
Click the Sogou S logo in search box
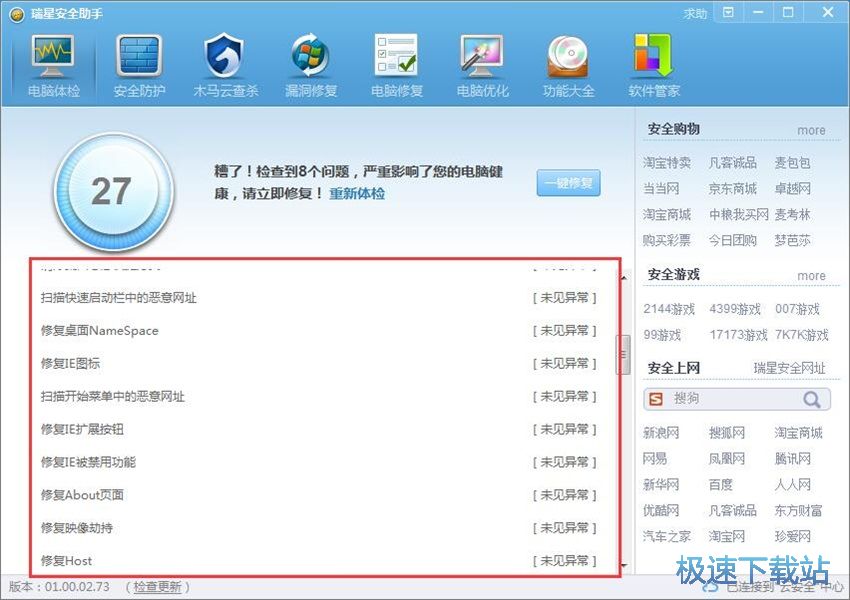point(656,399)
